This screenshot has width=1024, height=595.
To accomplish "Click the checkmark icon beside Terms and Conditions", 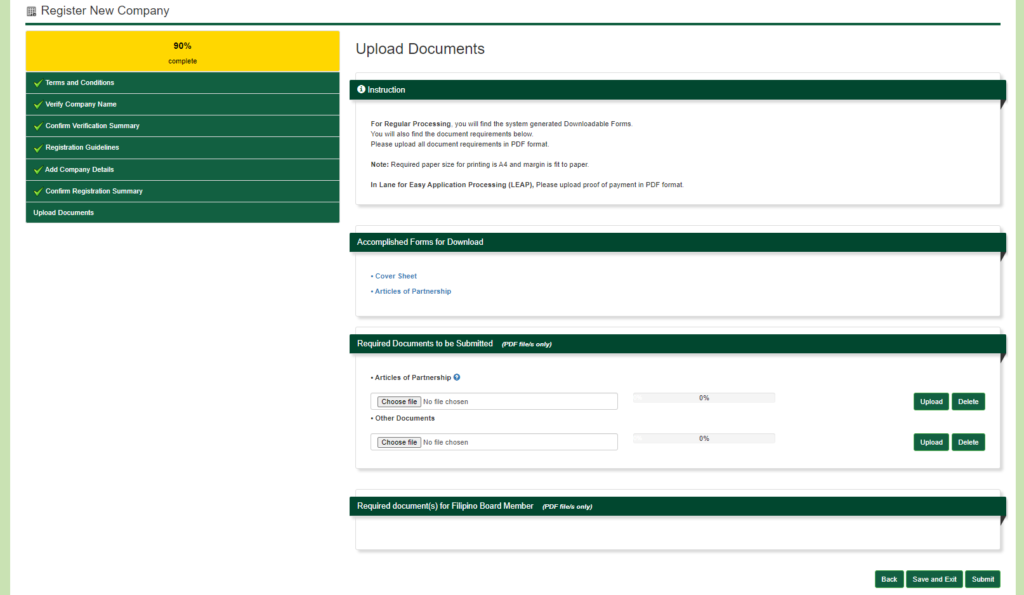I will (x=38, y=83).
